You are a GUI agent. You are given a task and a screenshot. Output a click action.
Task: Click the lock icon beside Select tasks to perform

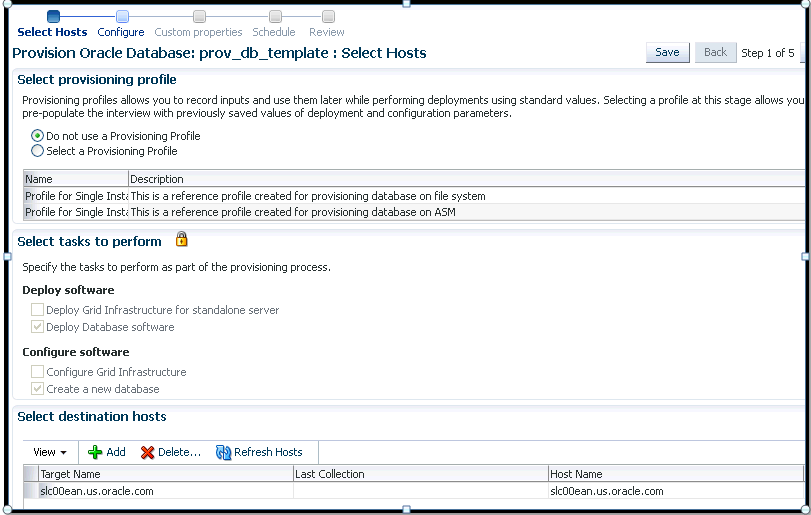click(x=182, y=239)
